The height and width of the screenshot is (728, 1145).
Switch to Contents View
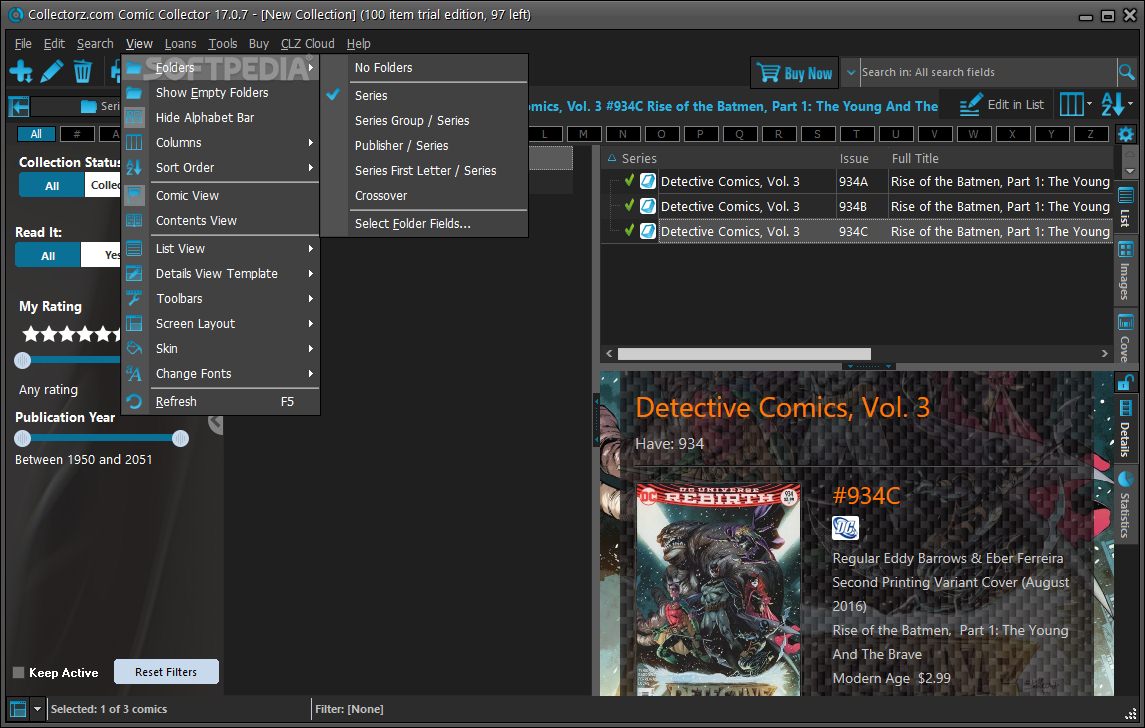[x=221, y=221]
